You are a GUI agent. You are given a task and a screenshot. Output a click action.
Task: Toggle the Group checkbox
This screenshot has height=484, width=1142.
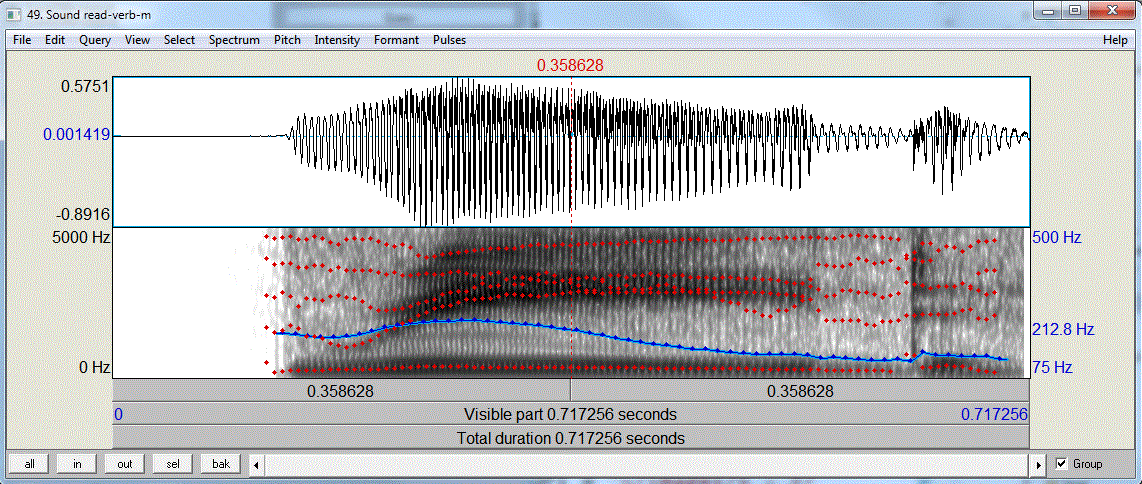[1061, 464]
